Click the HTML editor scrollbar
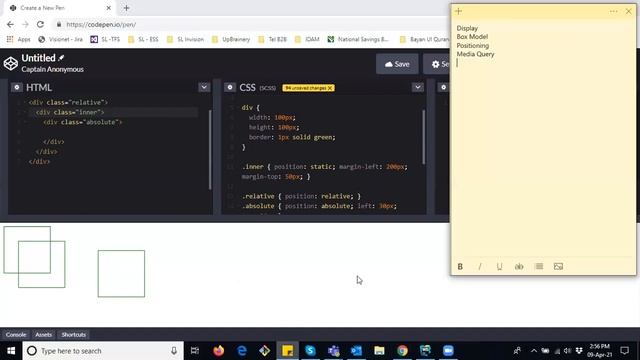 [210, 149]
